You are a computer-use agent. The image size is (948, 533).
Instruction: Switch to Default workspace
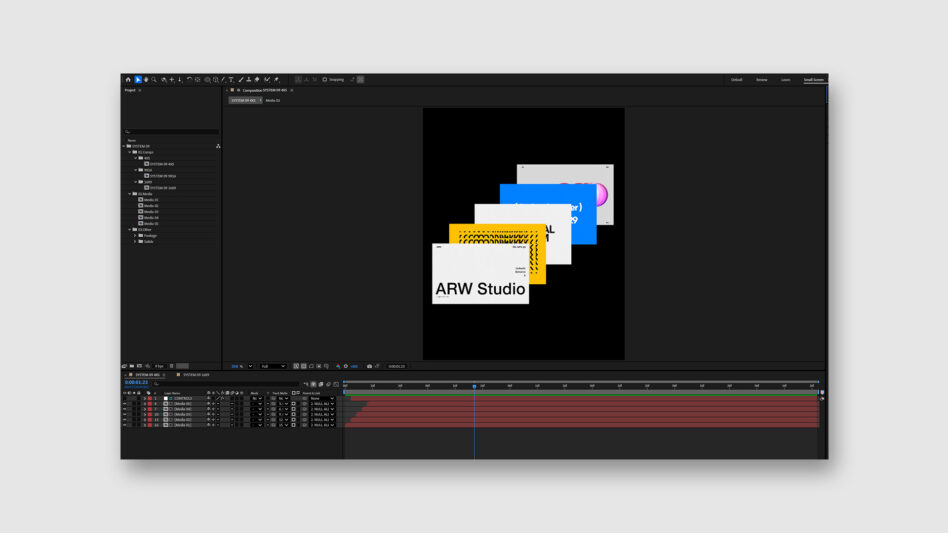736,80
